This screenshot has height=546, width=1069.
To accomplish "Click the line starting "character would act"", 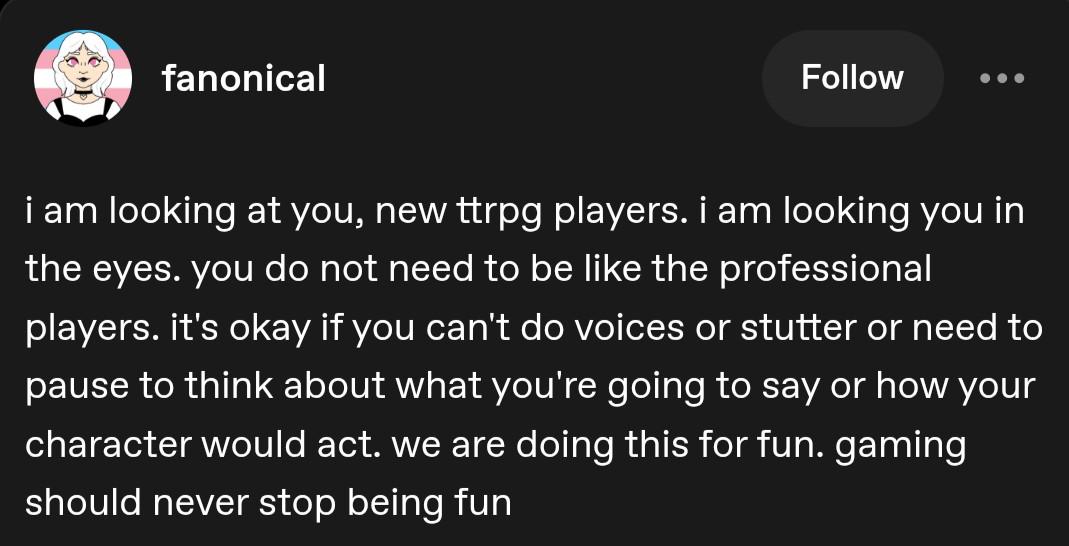I will (x=495, y=443).
